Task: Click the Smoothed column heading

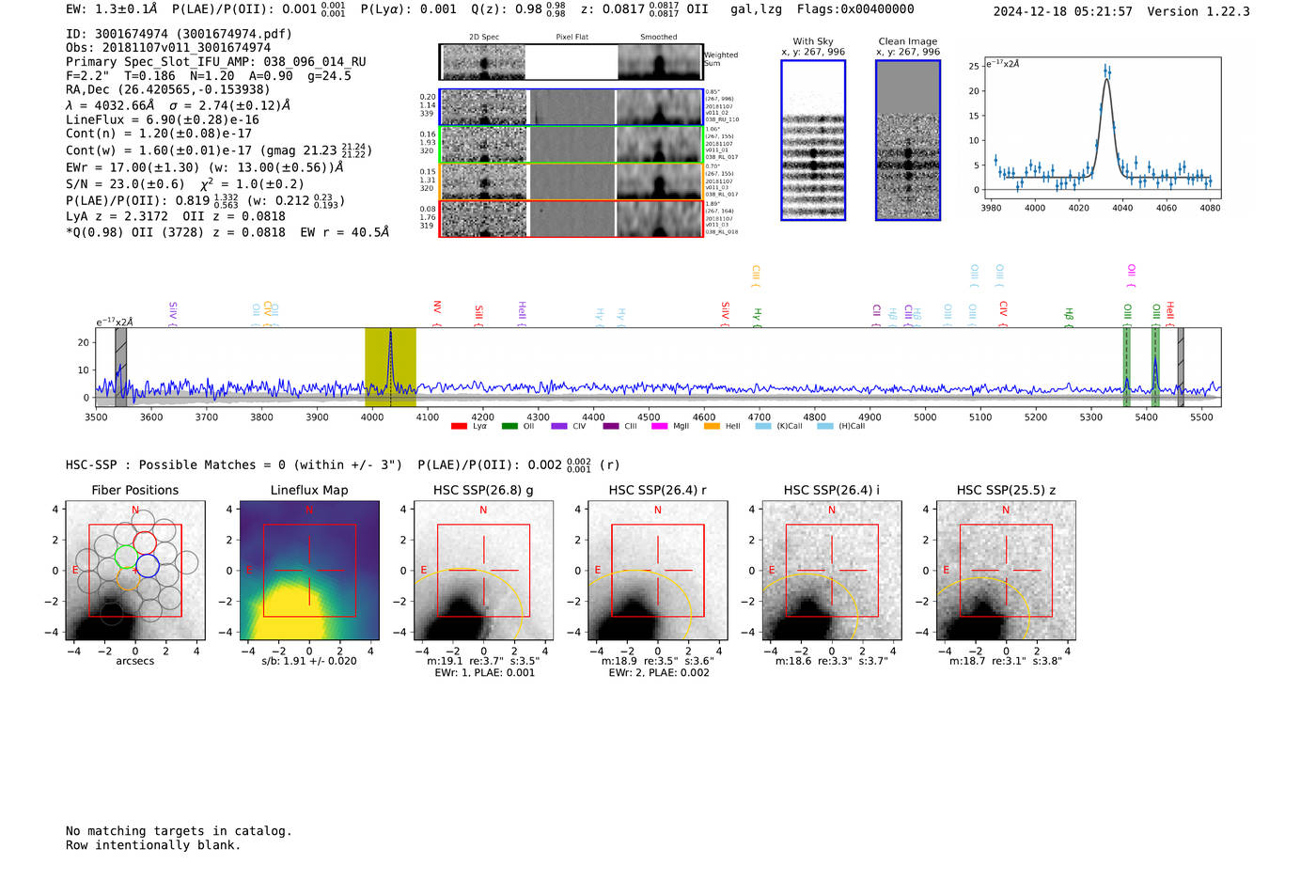Action: pos(659,37)
